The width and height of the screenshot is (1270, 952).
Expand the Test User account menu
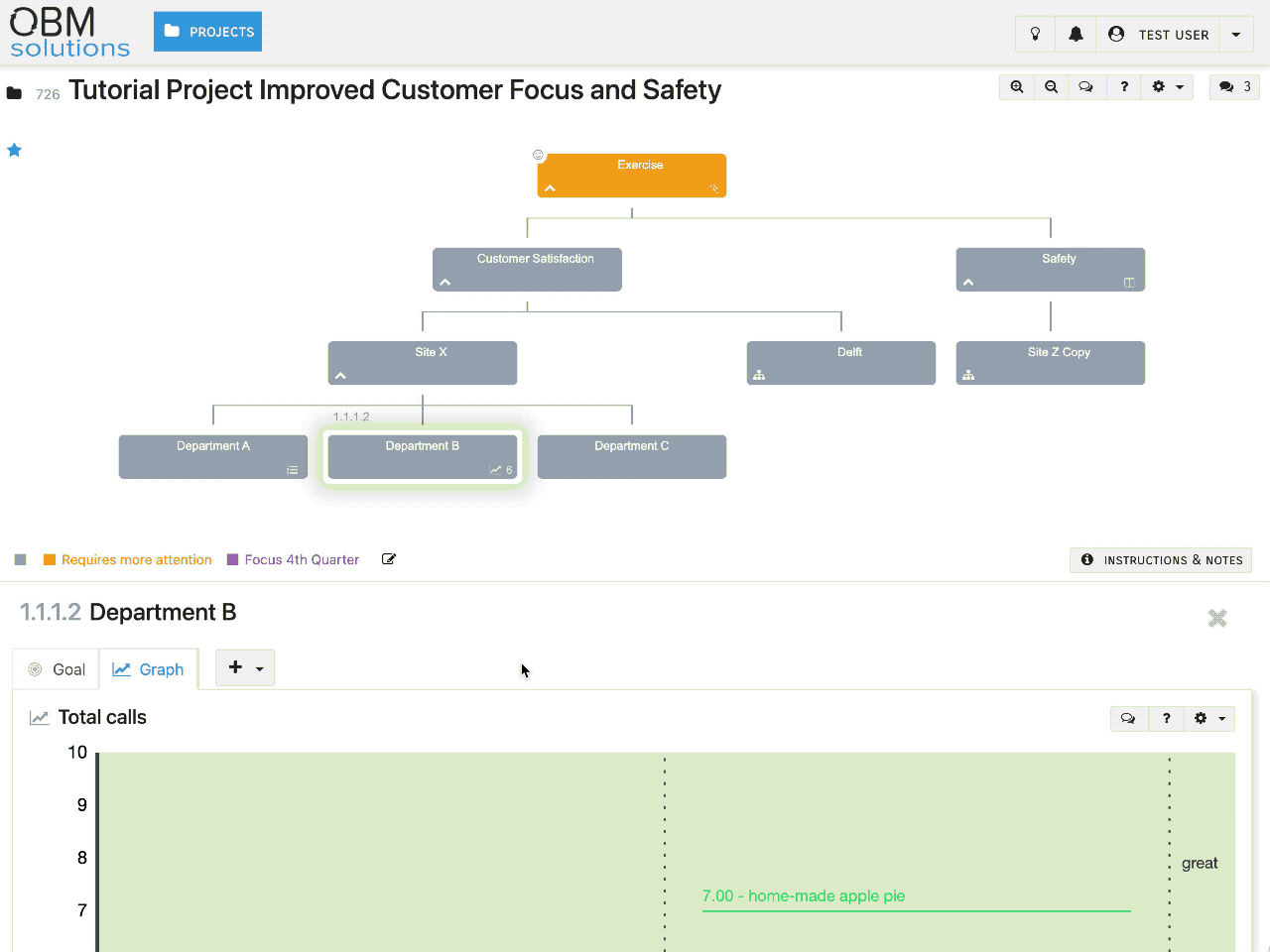(1235, 35)
